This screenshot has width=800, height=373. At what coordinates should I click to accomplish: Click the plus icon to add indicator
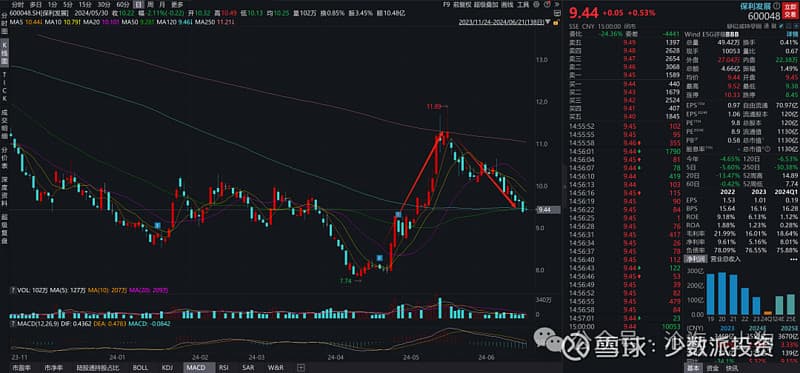(301, 367)
